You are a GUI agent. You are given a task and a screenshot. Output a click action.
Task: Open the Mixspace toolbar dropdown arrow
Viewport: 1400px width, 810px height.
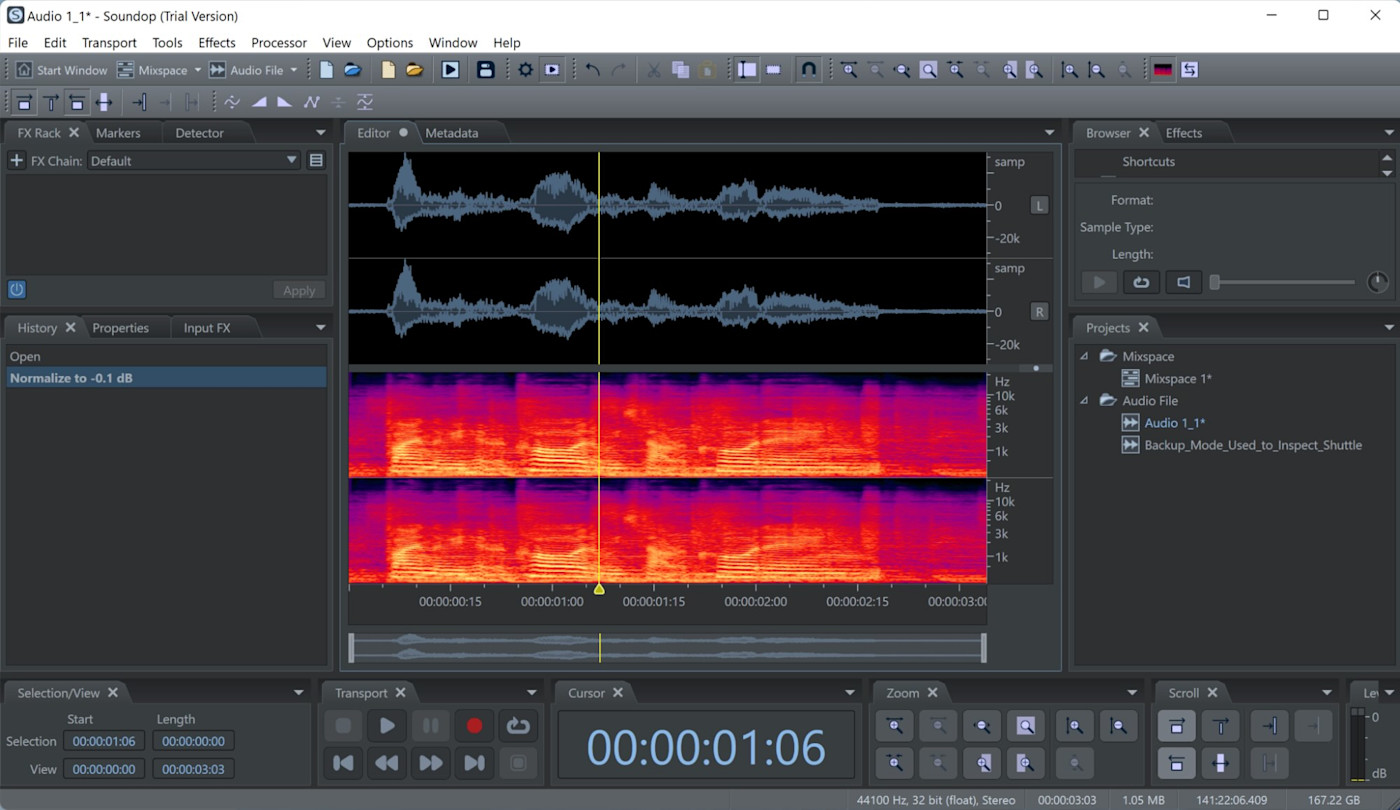click(x=198, y=70)
